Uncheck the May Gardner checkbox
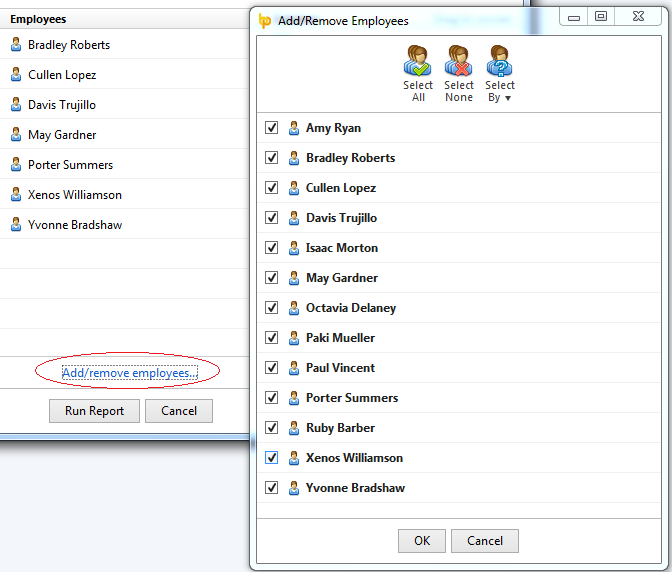Image resolution: width=672 pixels, height=572 pixels. click(x=271, y=278)
